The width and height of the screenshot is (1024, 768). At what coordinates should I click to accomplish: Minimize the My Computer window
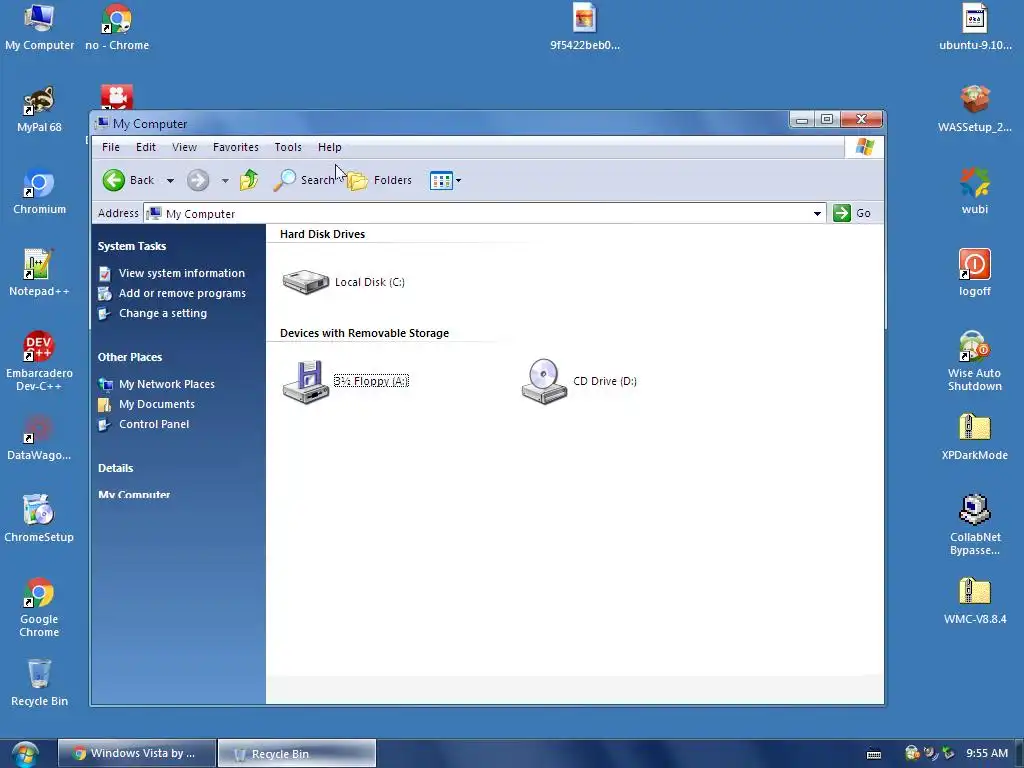pyautogui.click(x=802, y=120)
